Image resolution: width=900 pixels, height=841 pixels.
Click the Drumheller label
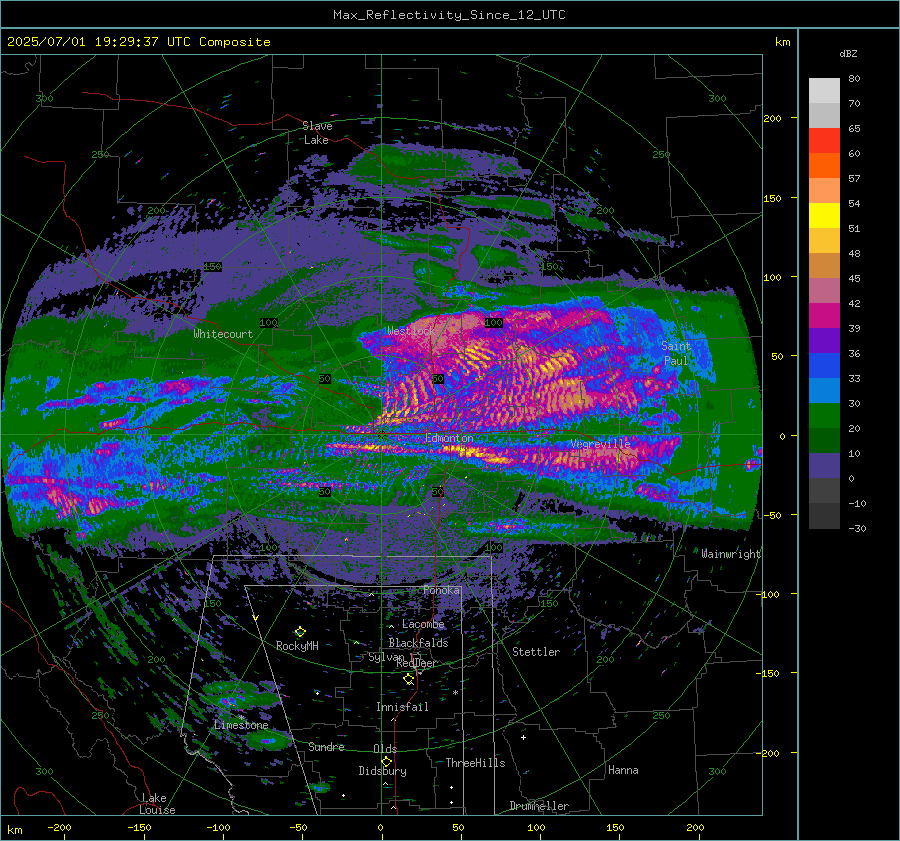pyautogui.click(x=540, y=806)
